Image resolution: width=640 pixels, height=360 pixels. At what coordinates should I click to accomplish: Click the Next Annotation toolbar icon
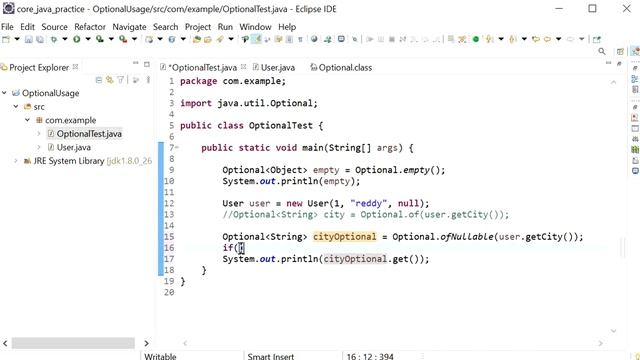coord(489,39)
